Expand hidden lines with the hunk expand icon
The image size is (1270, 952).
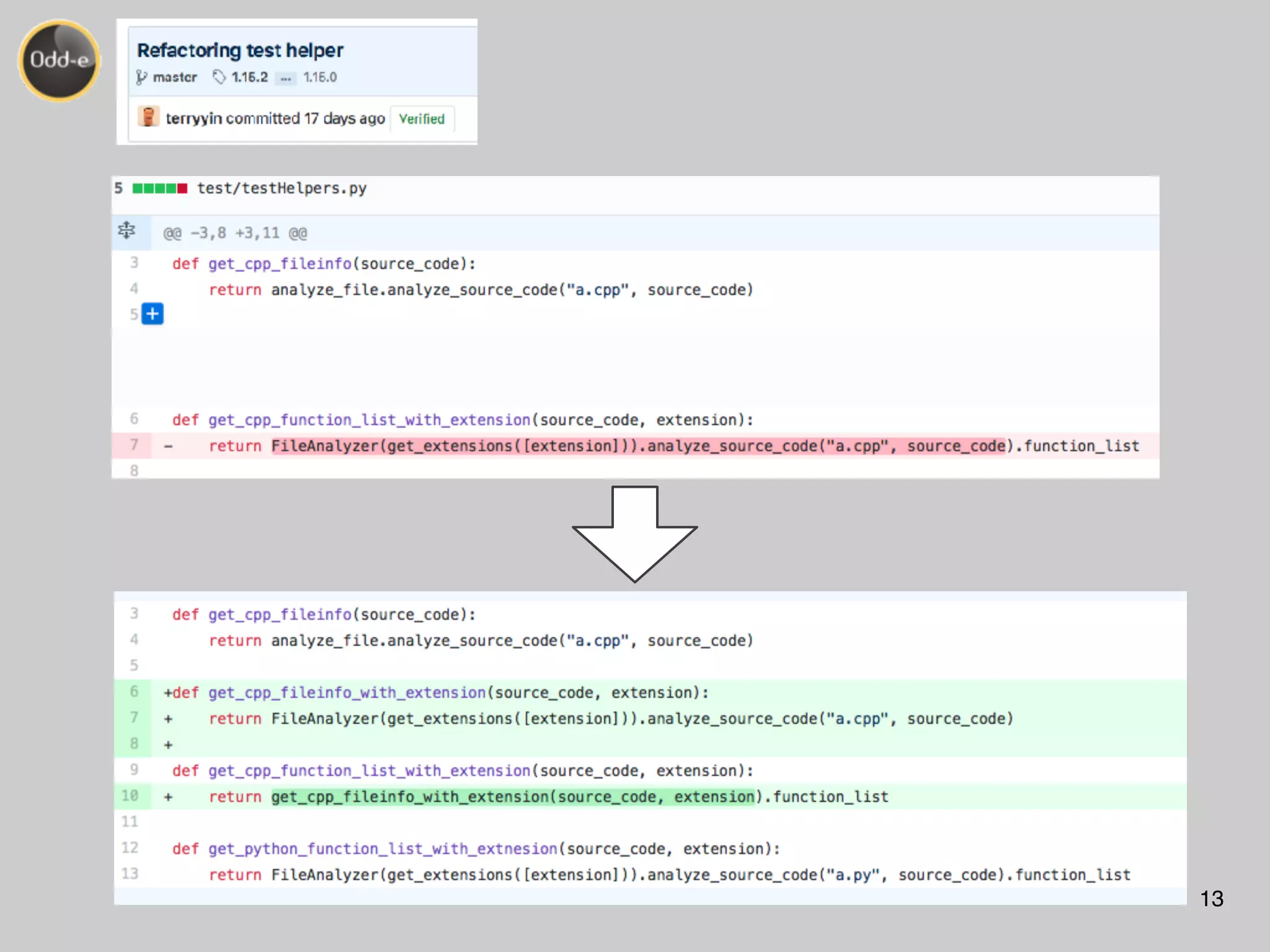coord(127,231)
